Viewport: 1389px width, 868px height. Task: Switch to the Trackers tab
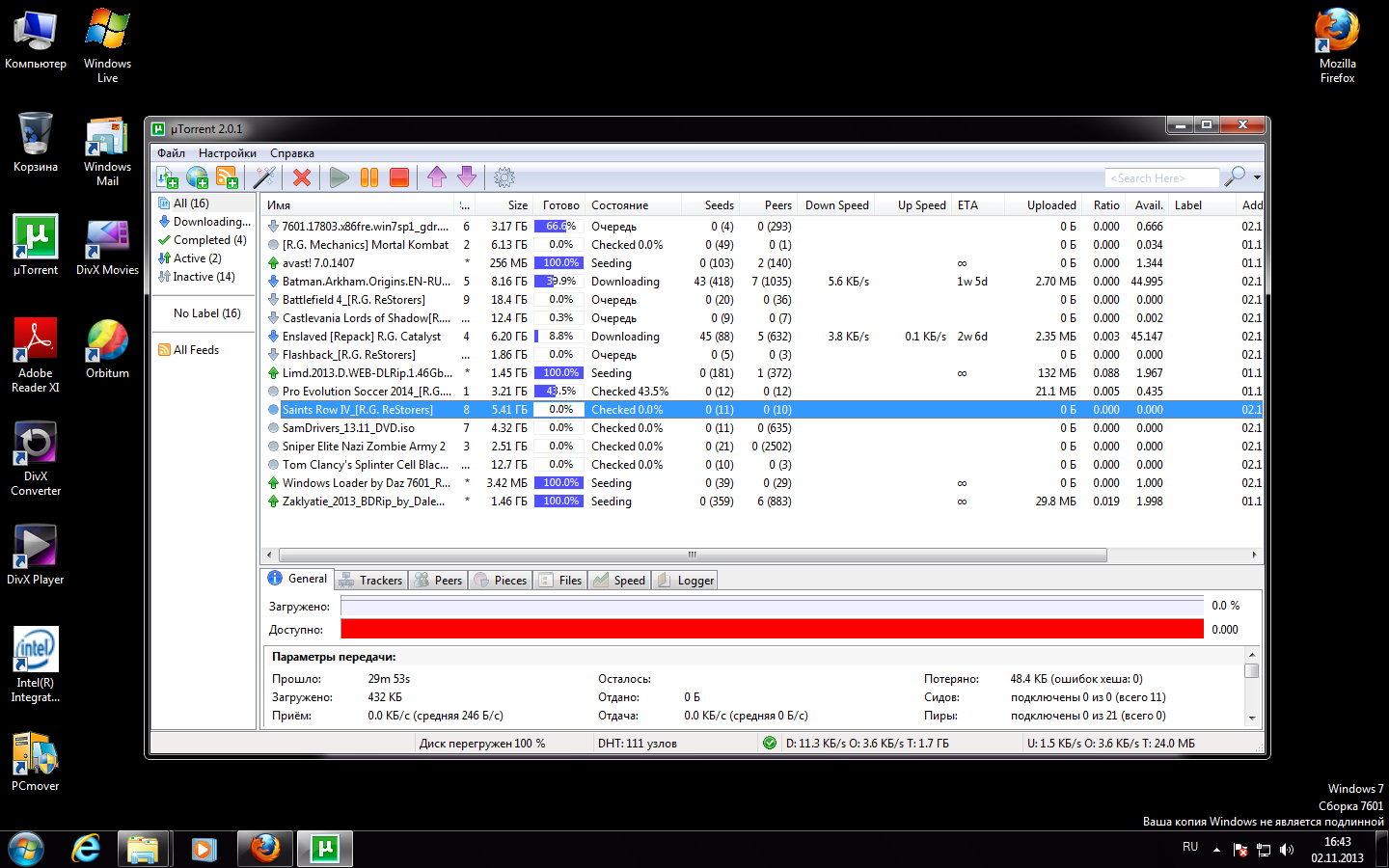(x=370, y=580)
